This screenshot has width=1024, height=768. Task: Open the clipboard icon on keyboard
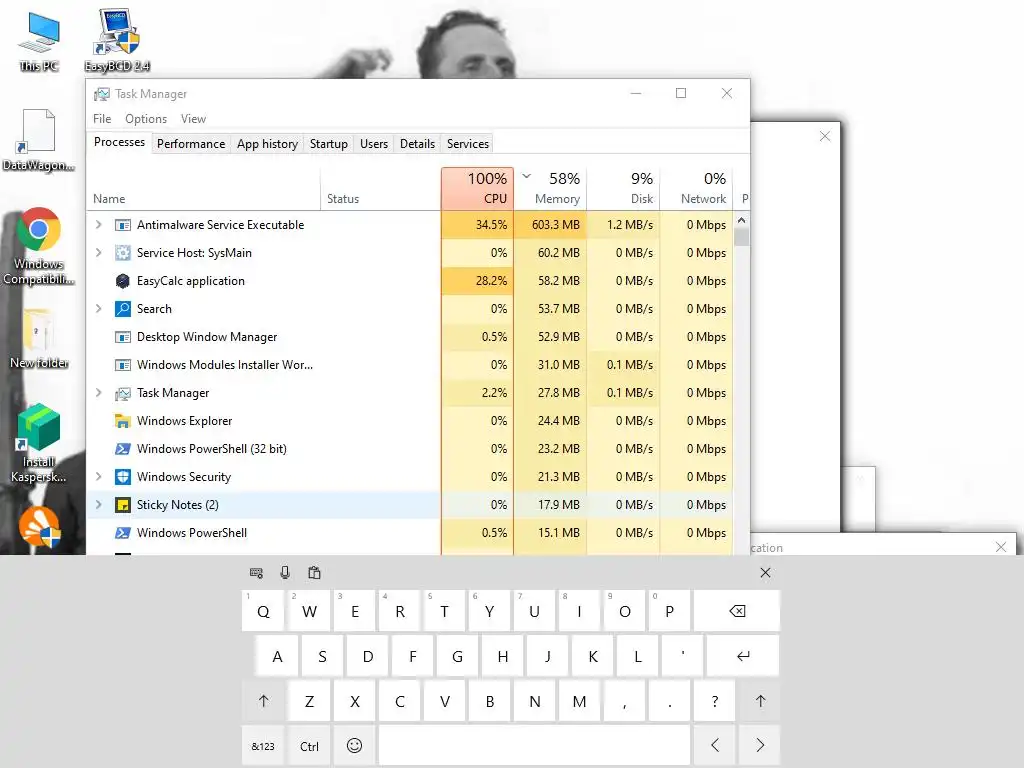[314, 573]
